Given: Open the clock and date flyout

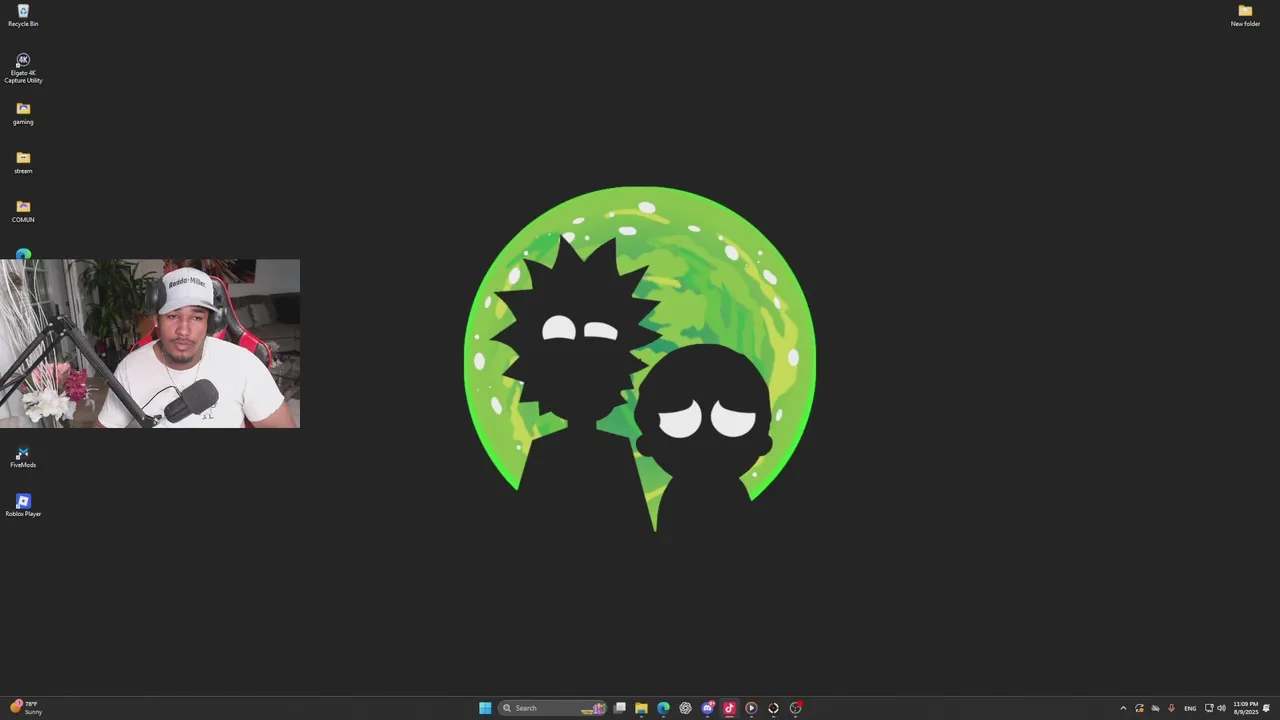Looking at the screenshot, I should tap(1245, 708).
